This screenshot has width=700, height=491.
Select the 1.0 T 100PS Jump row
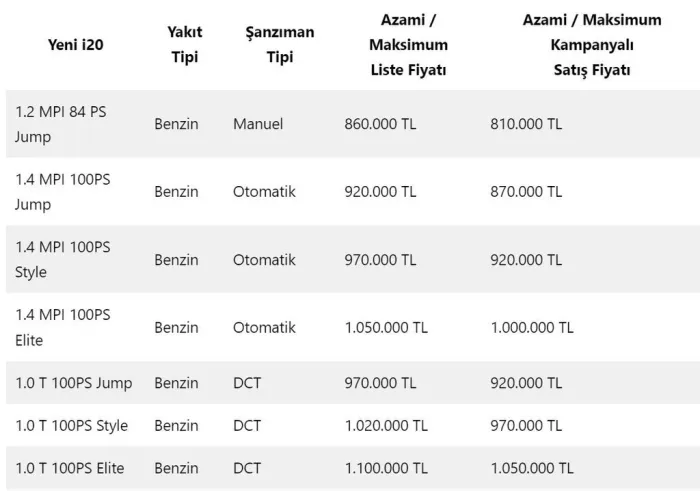click(353, 383)
